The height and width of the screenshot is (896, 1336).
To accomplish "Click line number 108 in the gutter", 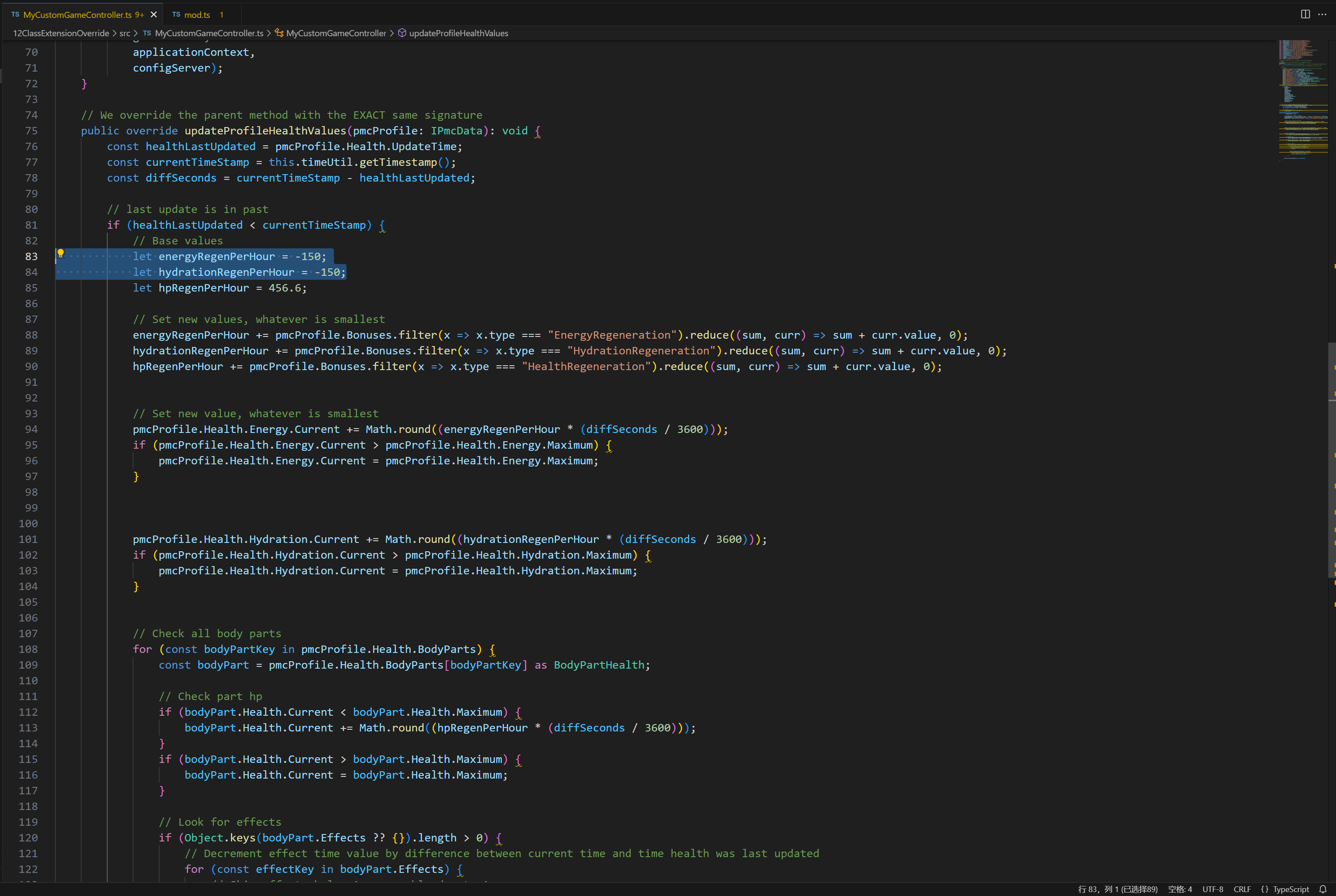I will tap(28, 649).
